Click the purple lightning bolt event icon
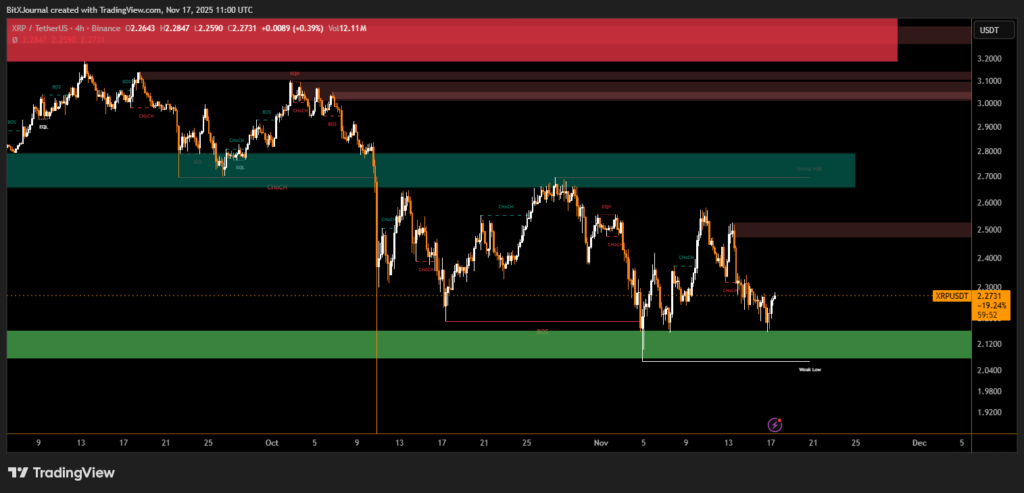The width and height of the screenshot is (1024, 493). (x=774, y=425)
